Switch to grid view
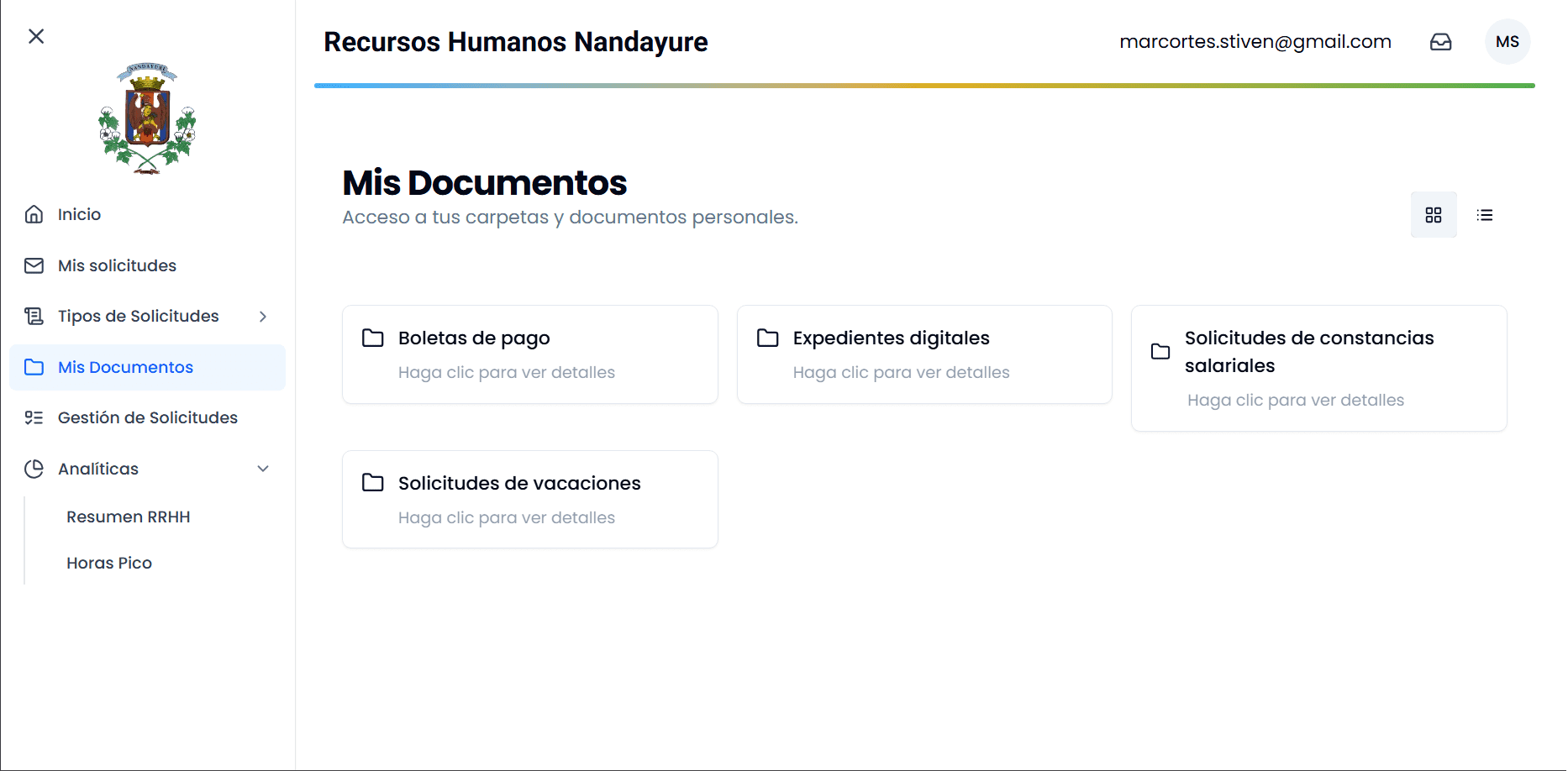The width and height of the screenshot is (1568, 771). pyautogui.click(x=1434, y=215)
